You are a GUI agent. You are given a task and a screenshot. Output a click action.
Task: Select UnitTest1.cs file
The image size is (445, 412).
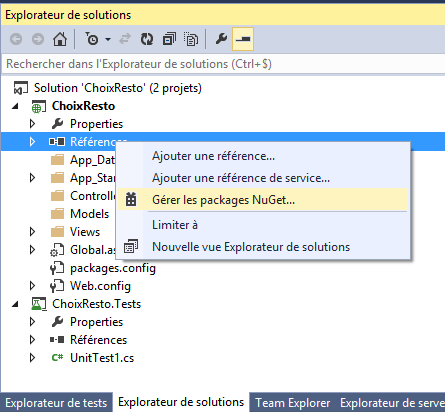click(102, 358)
